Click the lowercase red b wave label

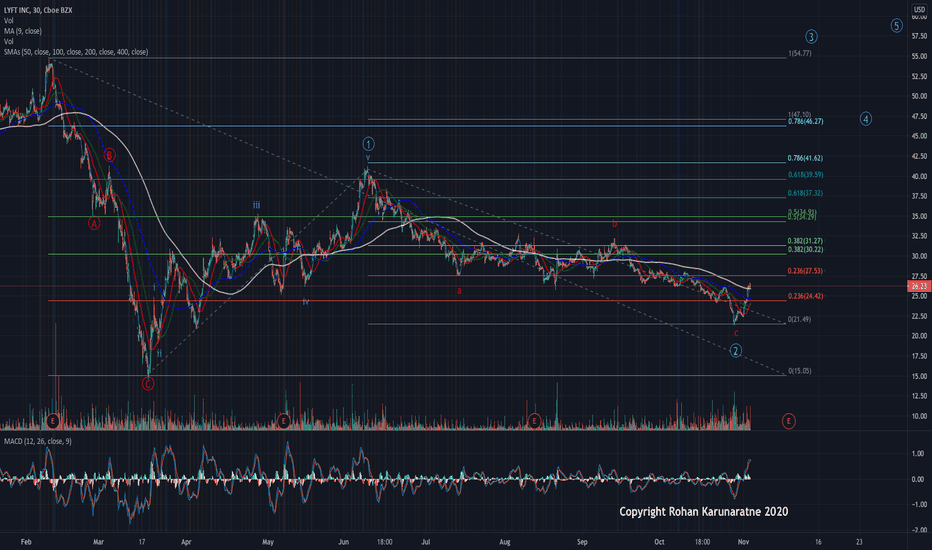click(615, 224)
